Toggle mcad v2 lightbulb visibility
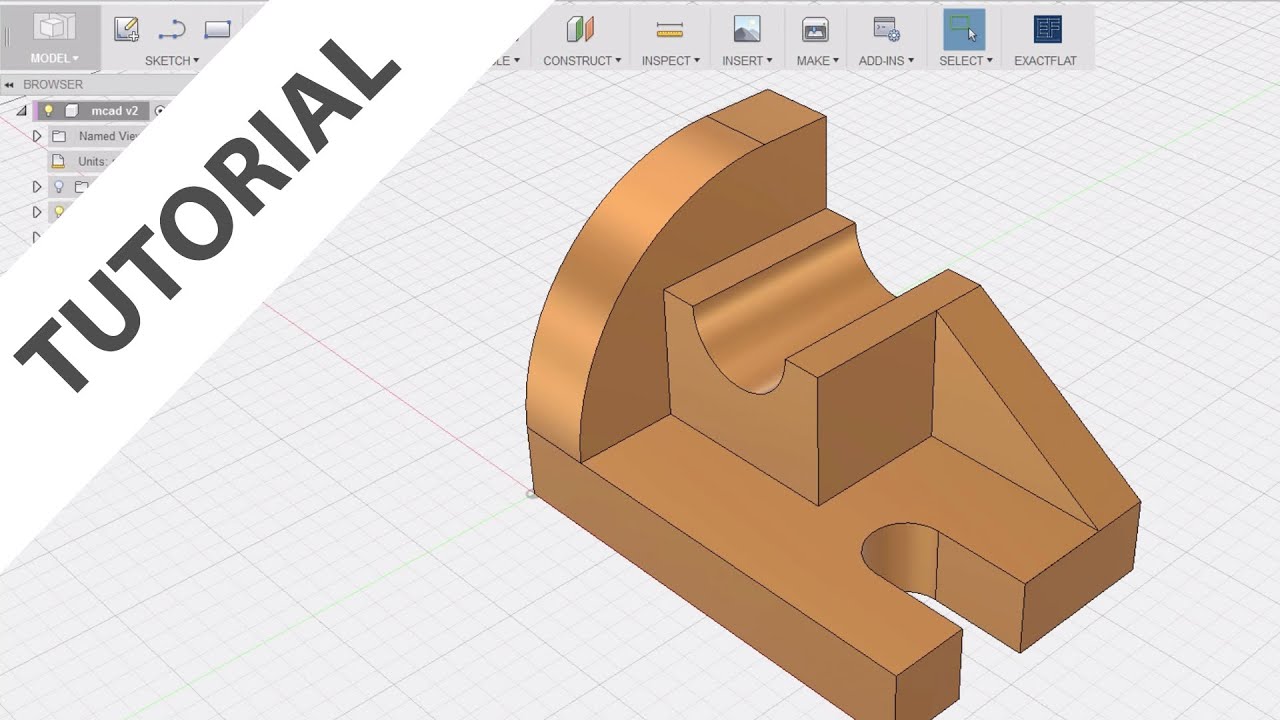Screen dimensions: 1280x720 click(x=47, y=111)
